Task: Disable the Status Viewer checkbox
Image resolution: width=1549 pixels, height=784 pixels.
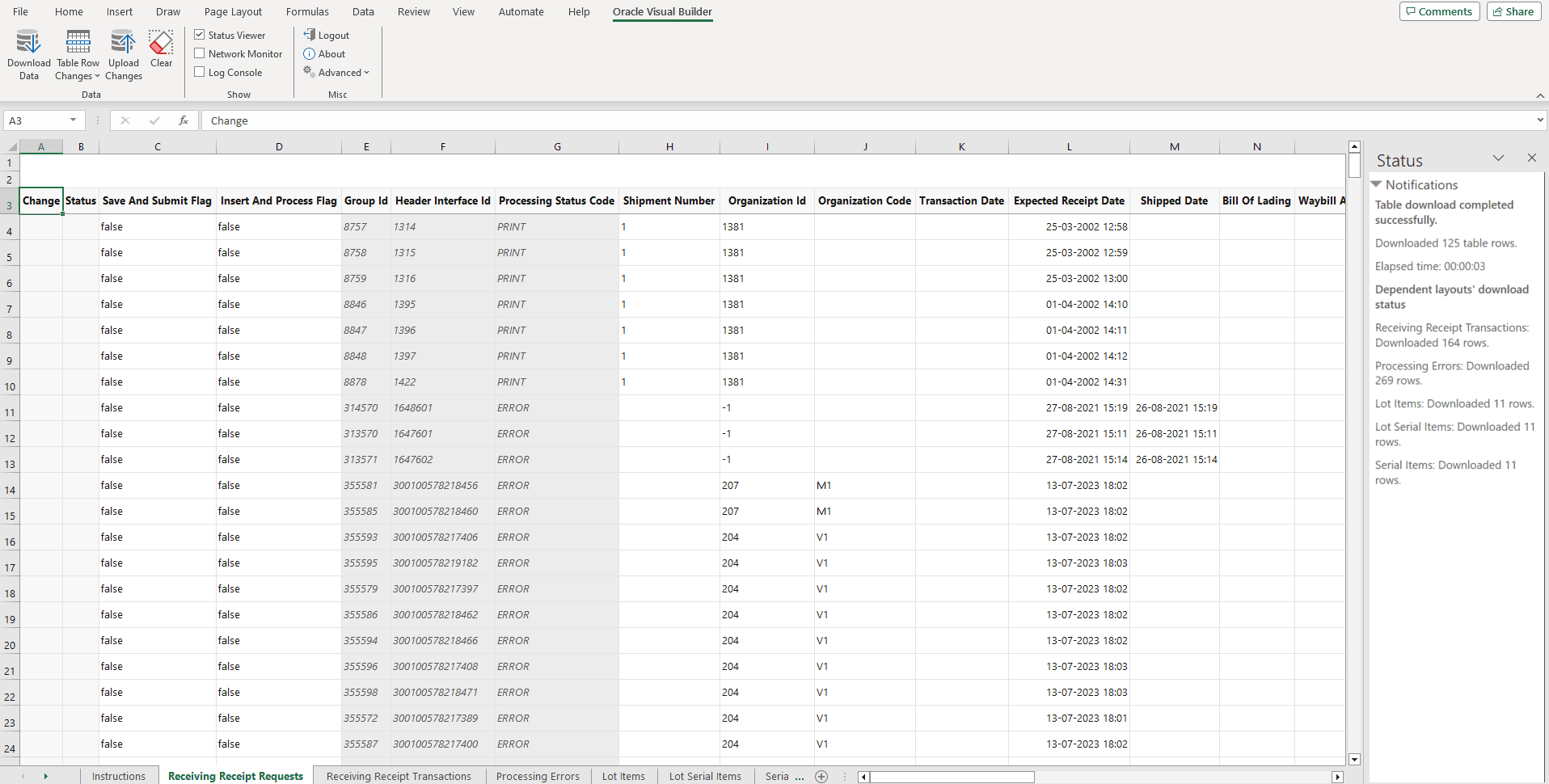Action: (199, 35)
